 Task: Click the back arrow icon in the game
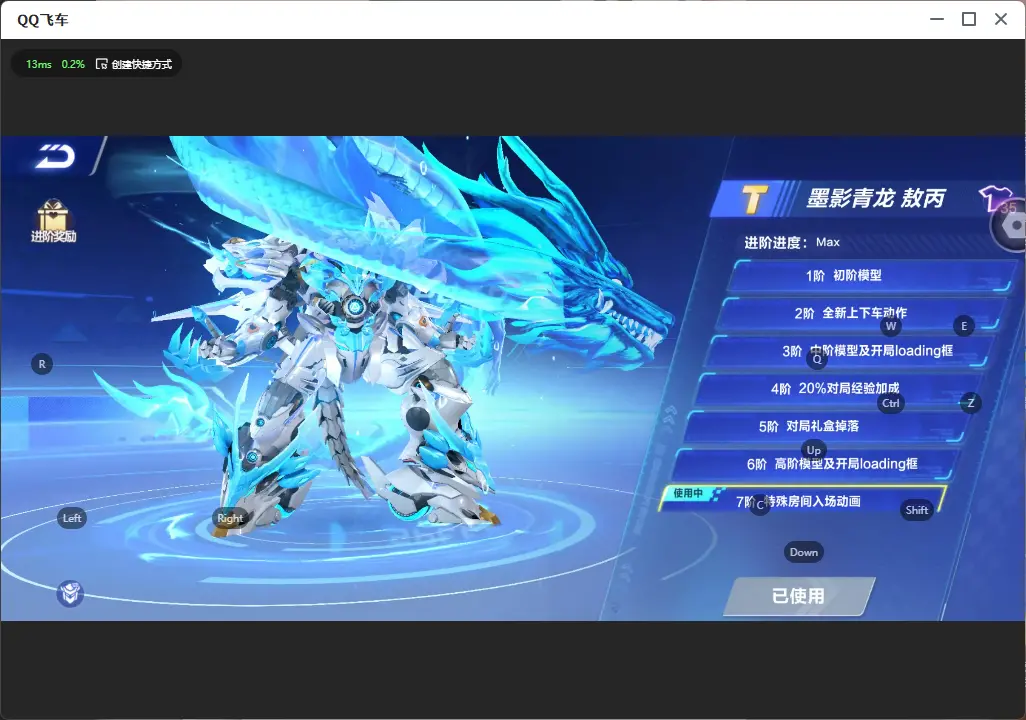56,156
